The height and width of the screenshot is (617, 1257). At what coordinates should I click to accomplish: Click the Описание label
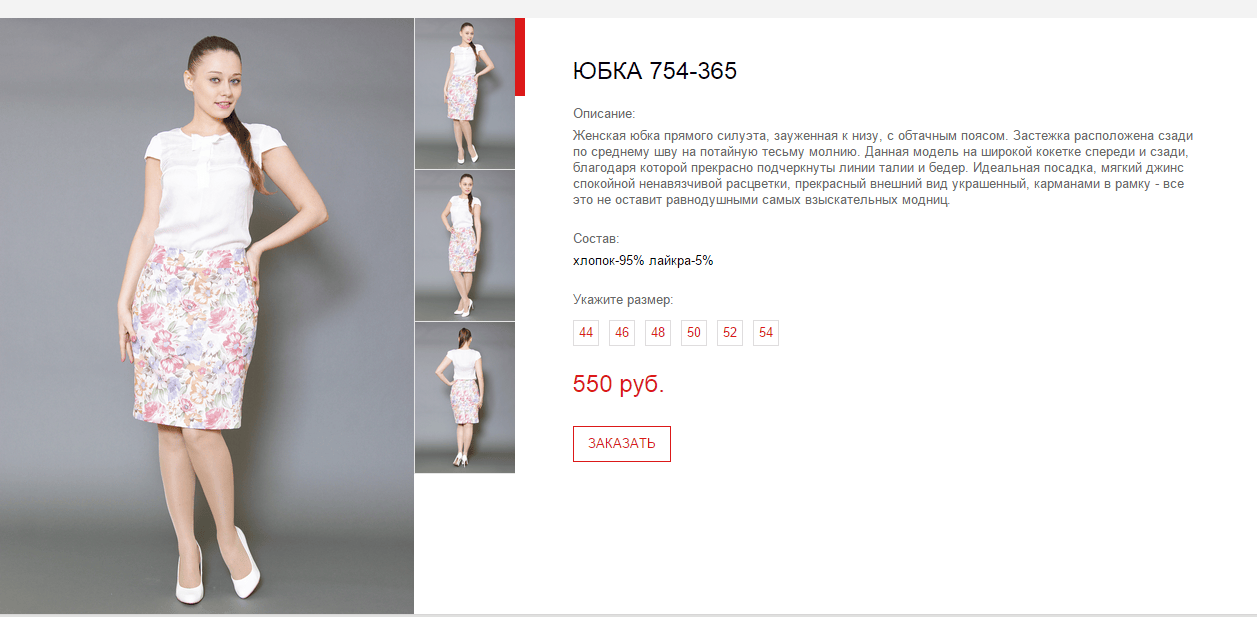tap(604, 114)
